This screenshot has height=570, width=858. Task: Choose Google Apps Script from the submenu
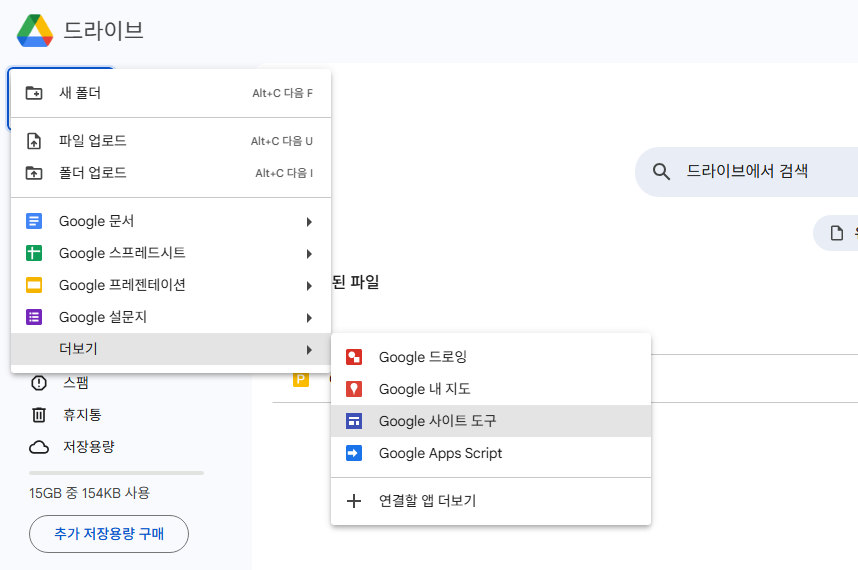coord(491,453)
